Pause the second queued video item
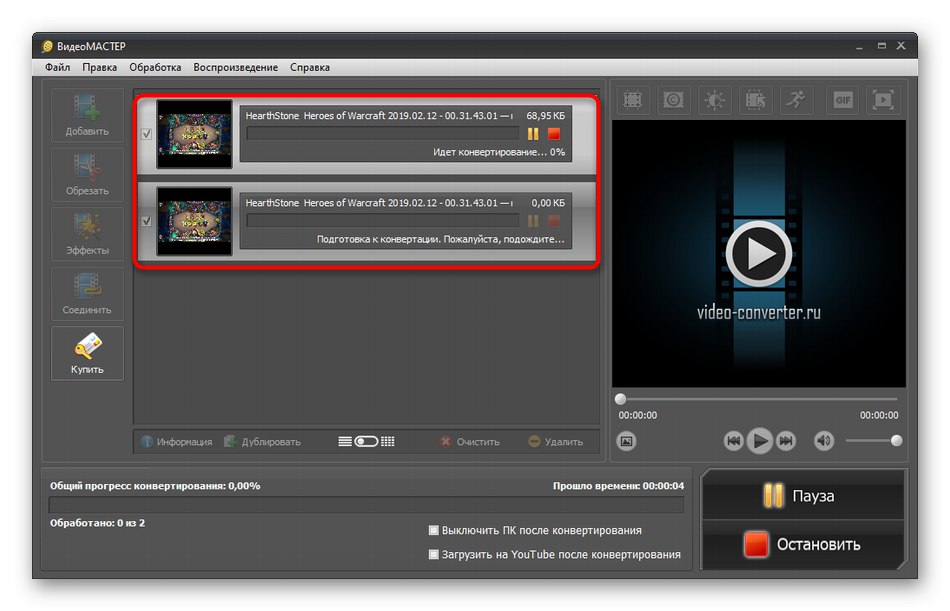 click(533, 221)
